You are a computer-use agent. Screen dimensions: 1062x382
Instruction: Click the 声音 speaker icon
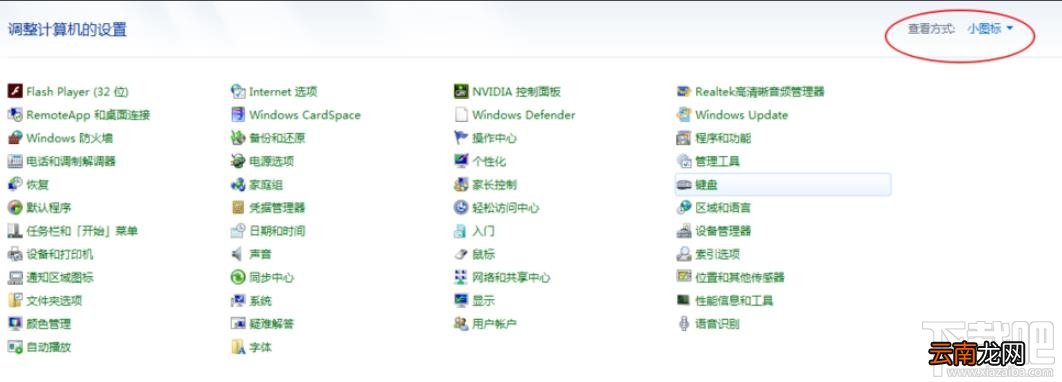click(x=238, y=254)
